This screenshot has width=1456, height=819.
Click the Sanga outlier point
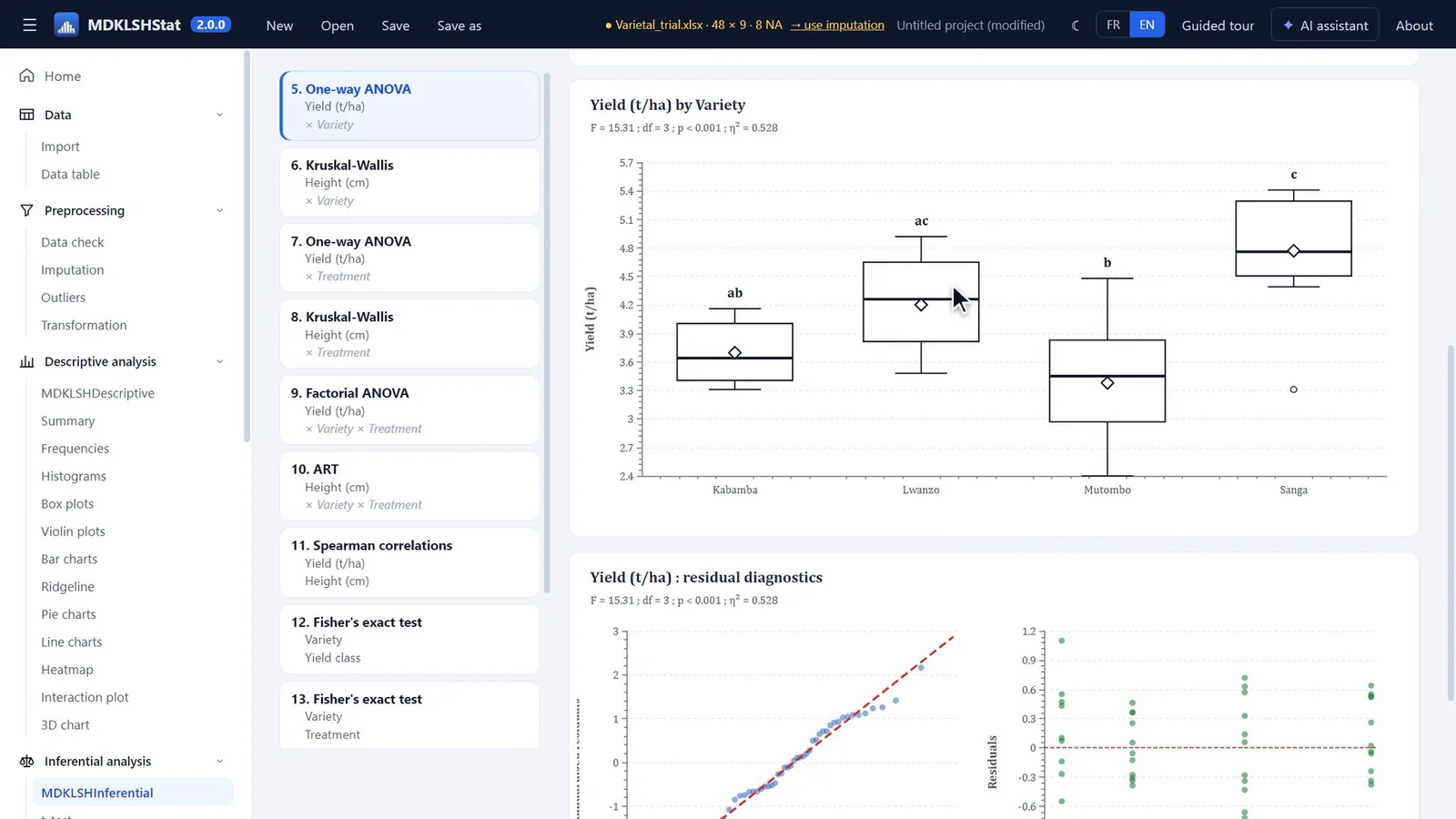pos(1293,389)
